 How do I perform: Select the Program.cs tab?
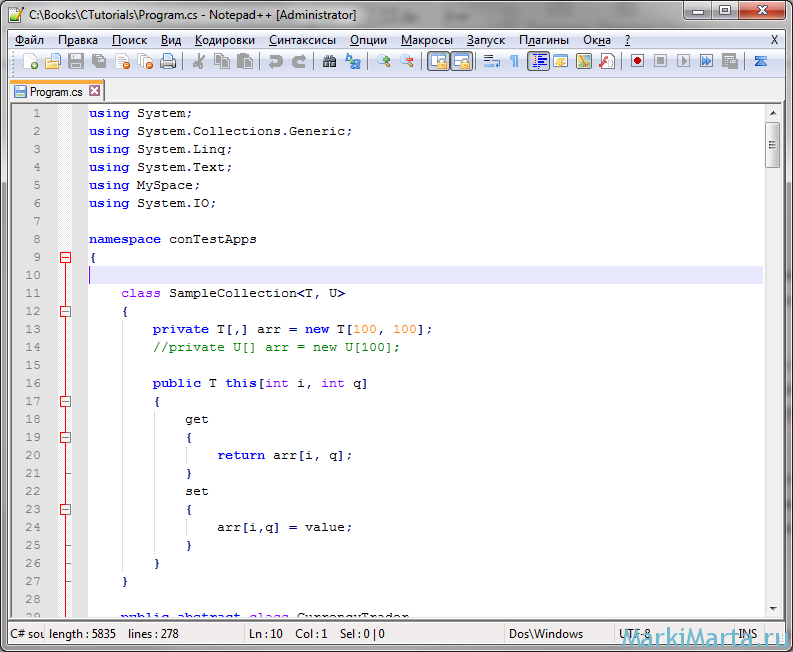56,92
